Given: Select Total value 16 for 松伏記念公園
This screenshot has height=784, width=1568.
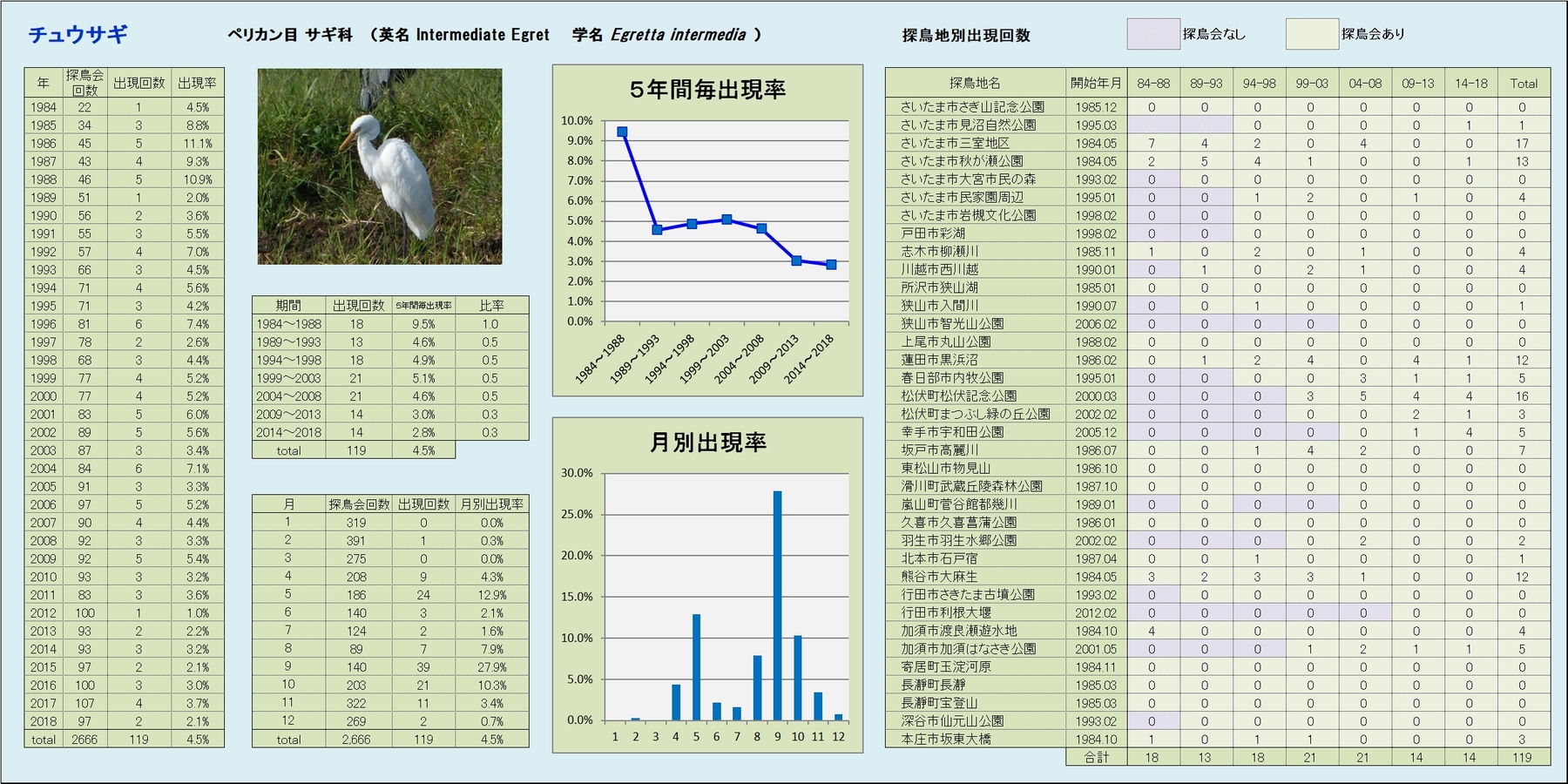Looking at the screenshot, I should coord(1523,396).
